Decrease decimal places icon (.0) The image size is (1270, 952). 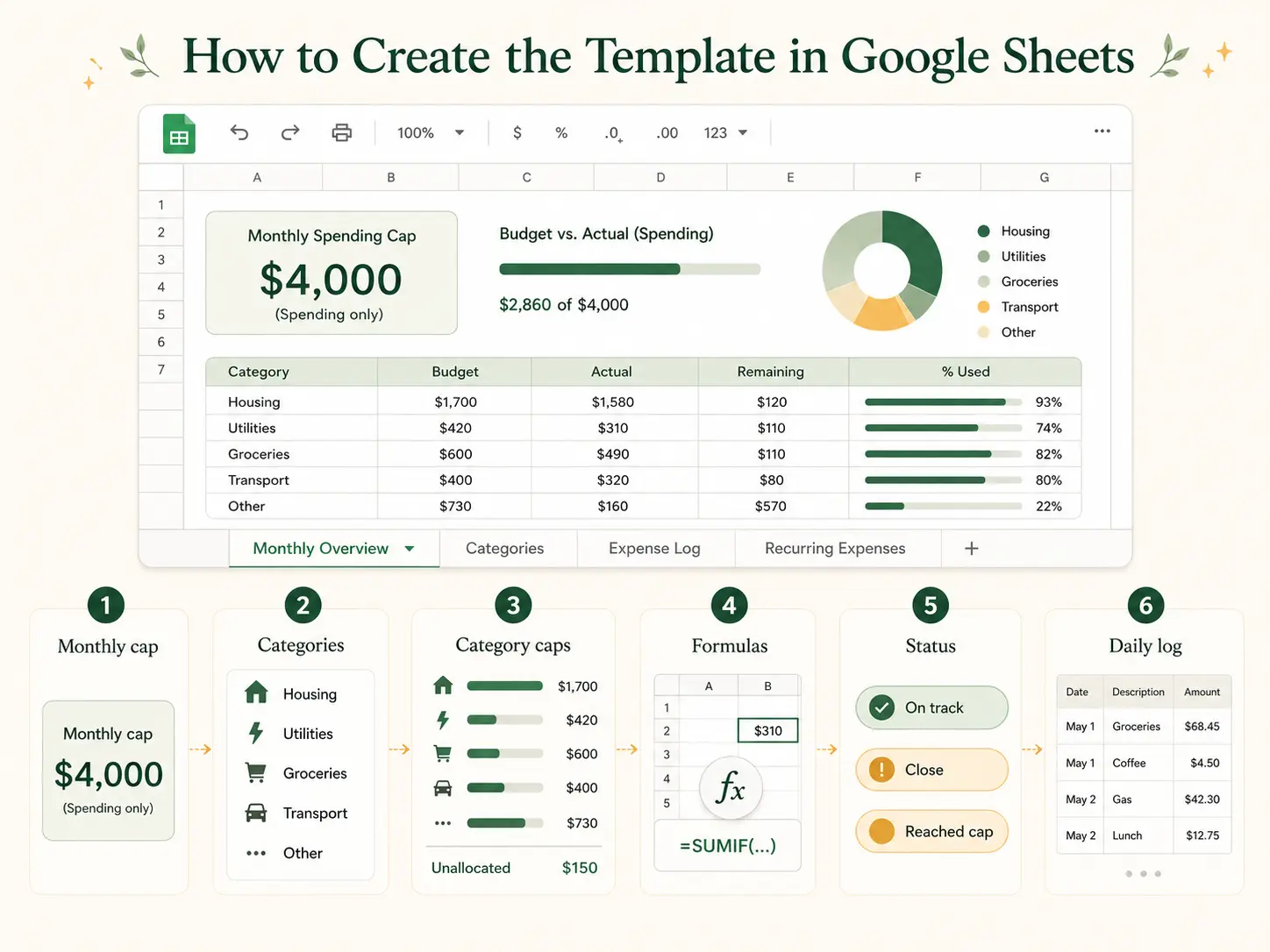click(x=613, y=133)
